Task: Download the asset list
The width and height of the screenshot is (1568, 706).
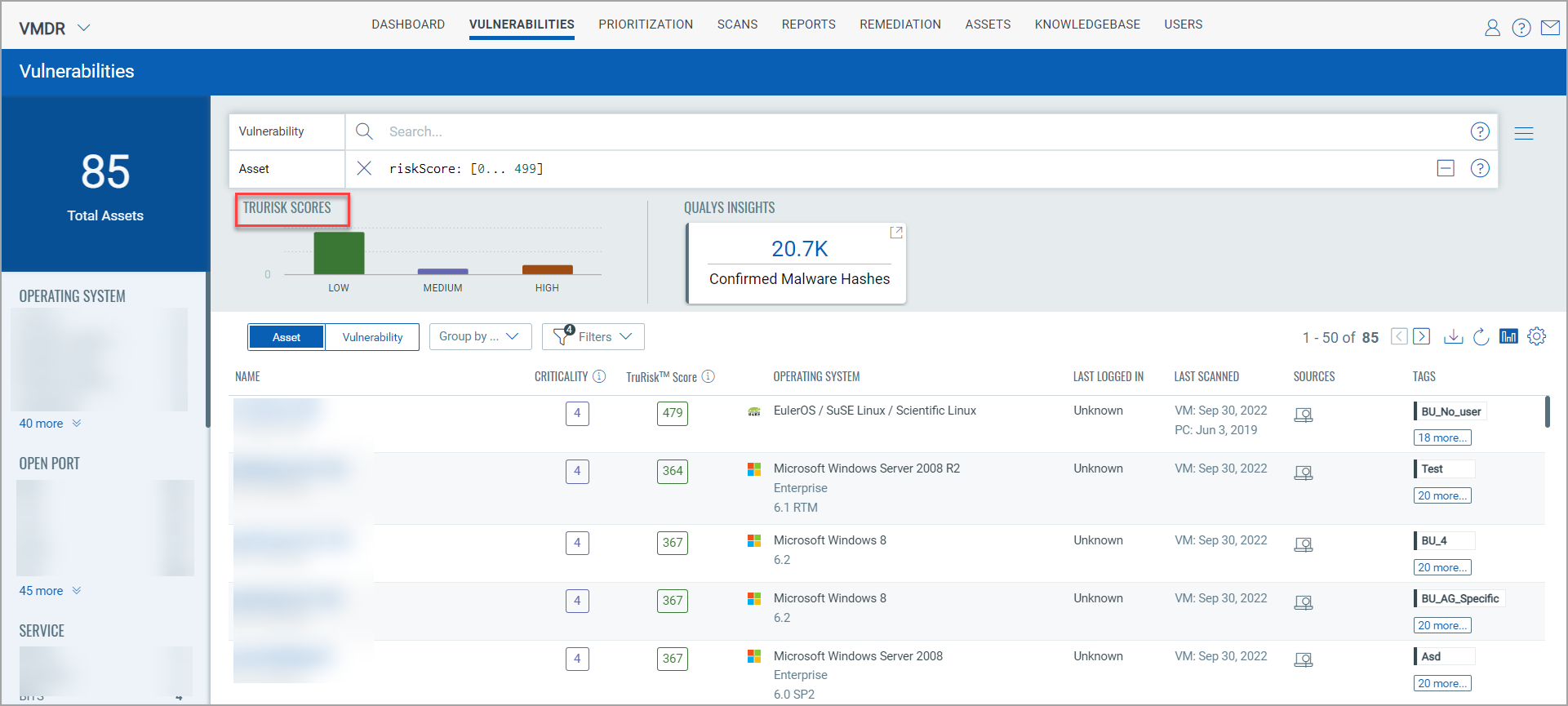Action: tap(1453, 336)
